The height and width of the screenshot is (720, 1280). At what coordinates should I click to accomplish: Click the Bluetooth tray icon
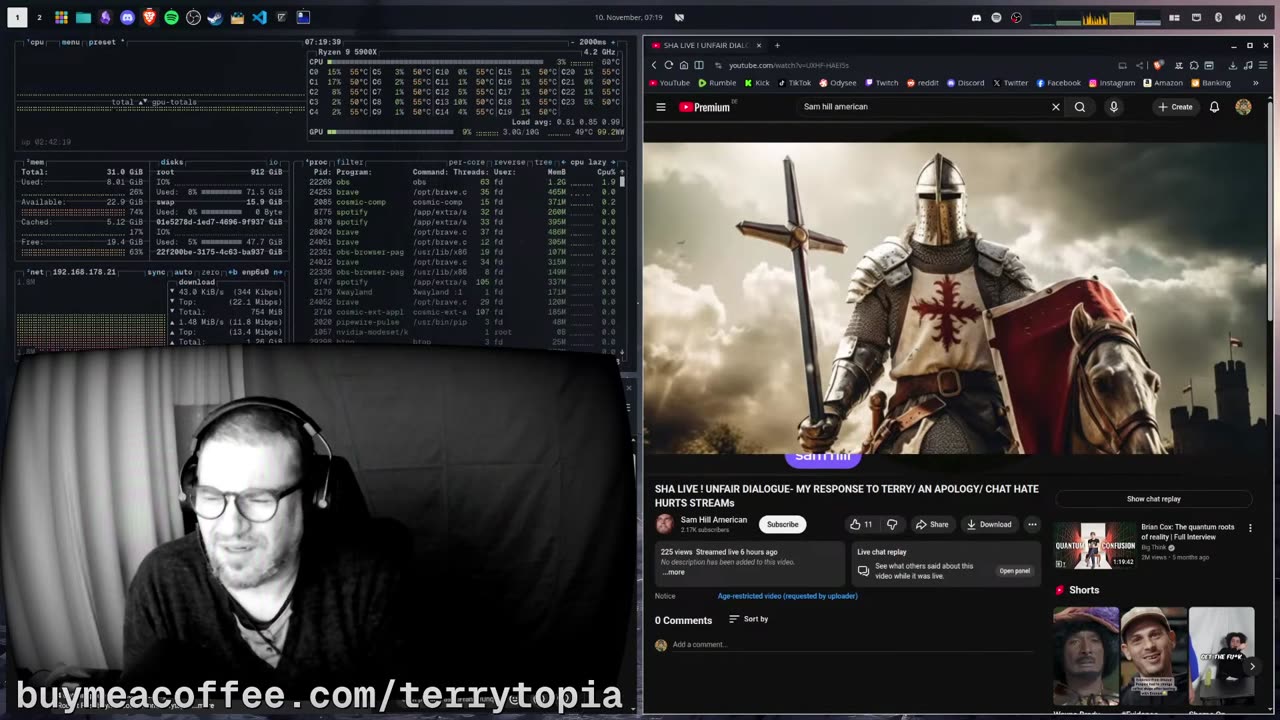click(1218, 17)
